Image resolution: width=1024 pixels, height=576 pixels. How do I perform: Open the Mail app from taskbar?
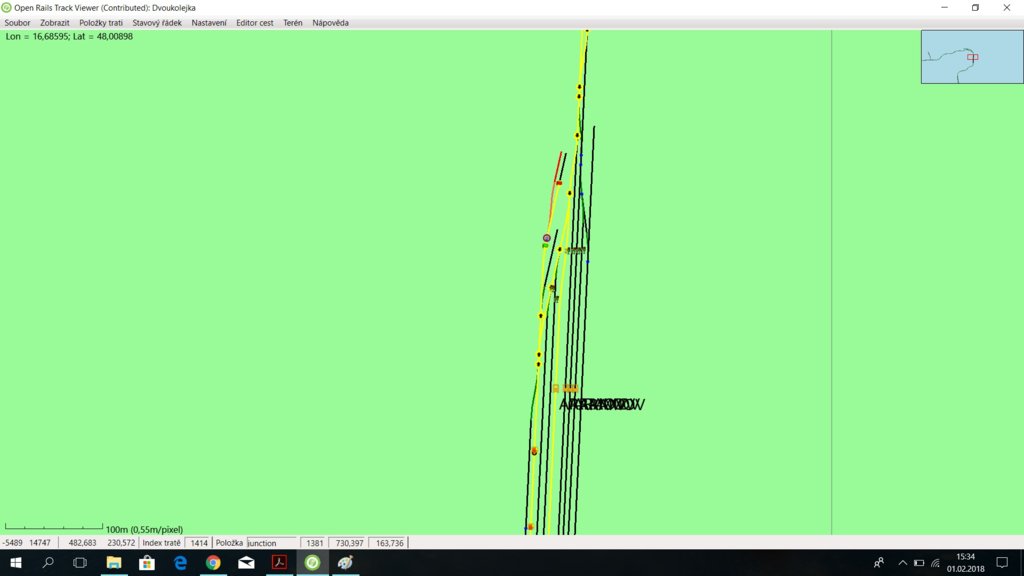(x=246, y=563)
